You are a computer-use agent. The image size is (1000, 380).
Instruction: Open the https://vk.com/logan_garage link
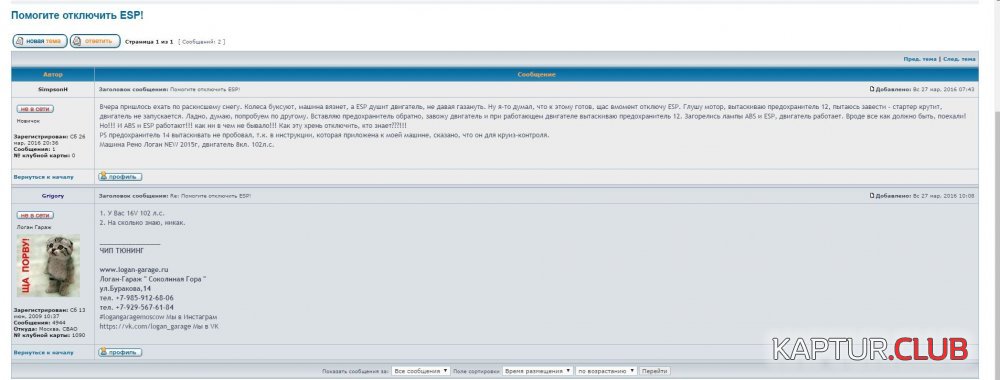coord(145,326)
